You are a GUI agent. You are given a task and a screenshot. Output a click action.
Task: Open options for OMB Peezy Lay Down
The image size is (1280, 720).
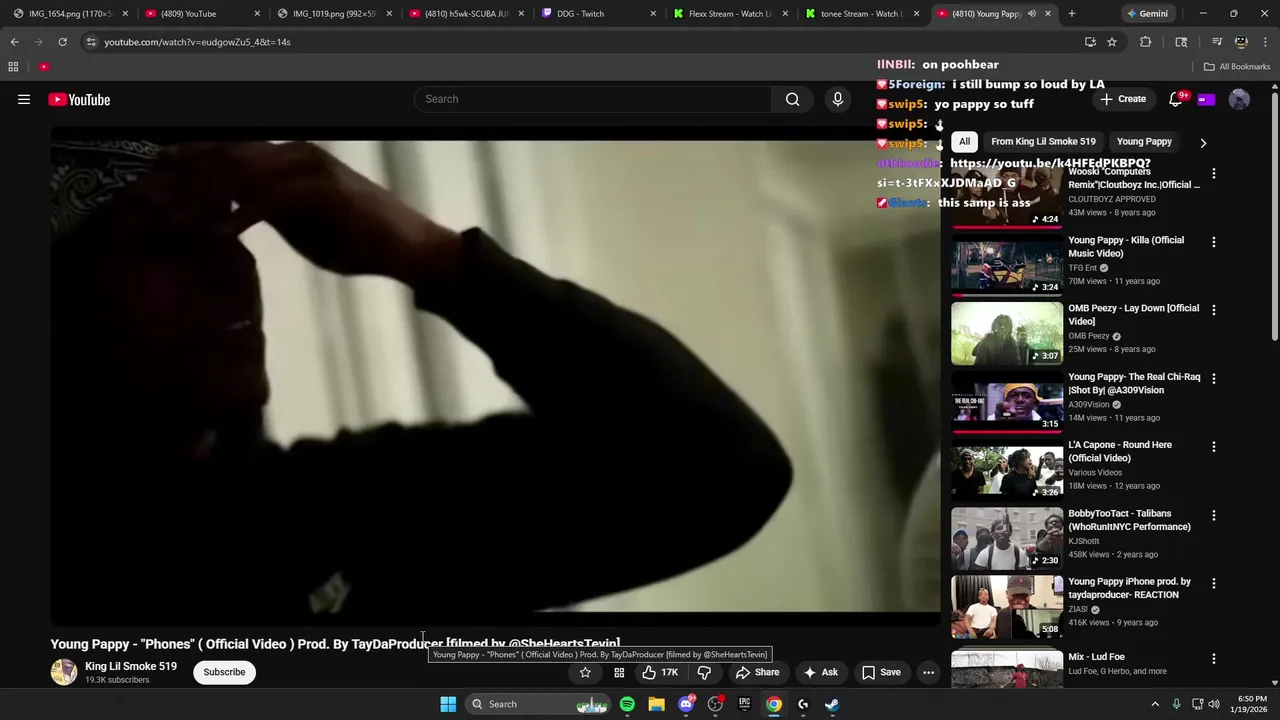1214,310
